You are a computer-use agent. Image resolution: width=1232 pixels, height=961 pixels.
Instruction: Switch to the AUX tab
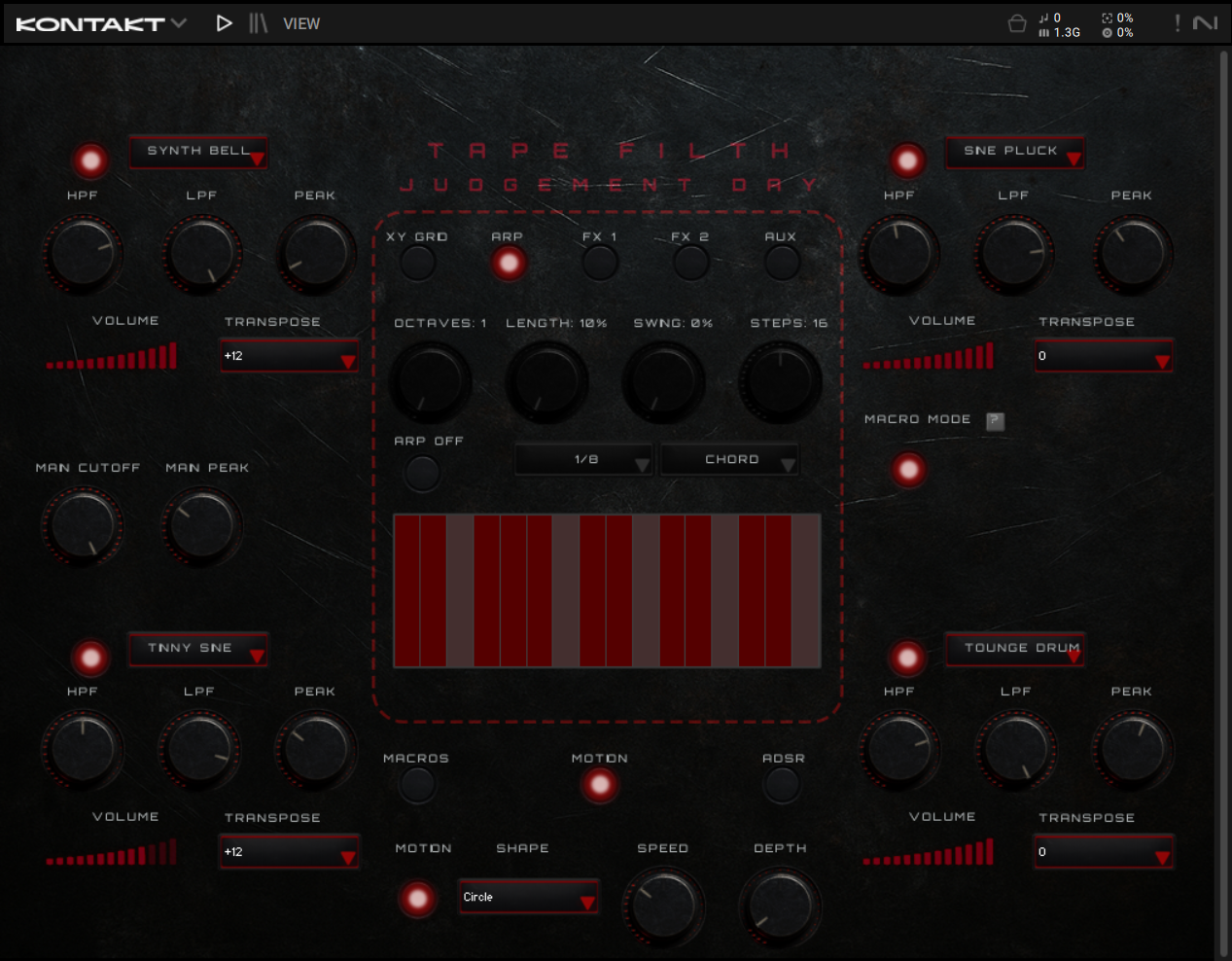click(781, 263)
